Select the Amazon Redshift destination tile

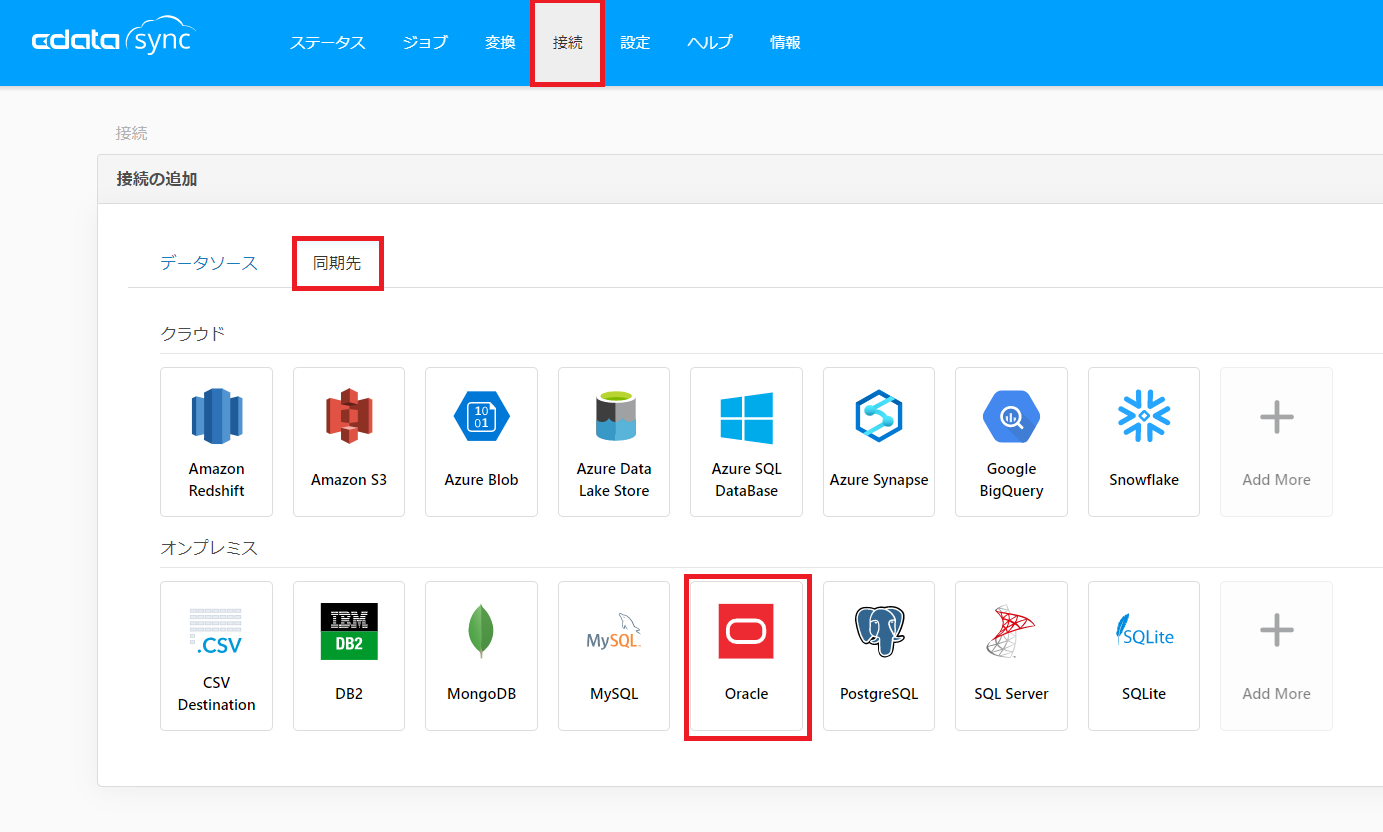point(216,442)
